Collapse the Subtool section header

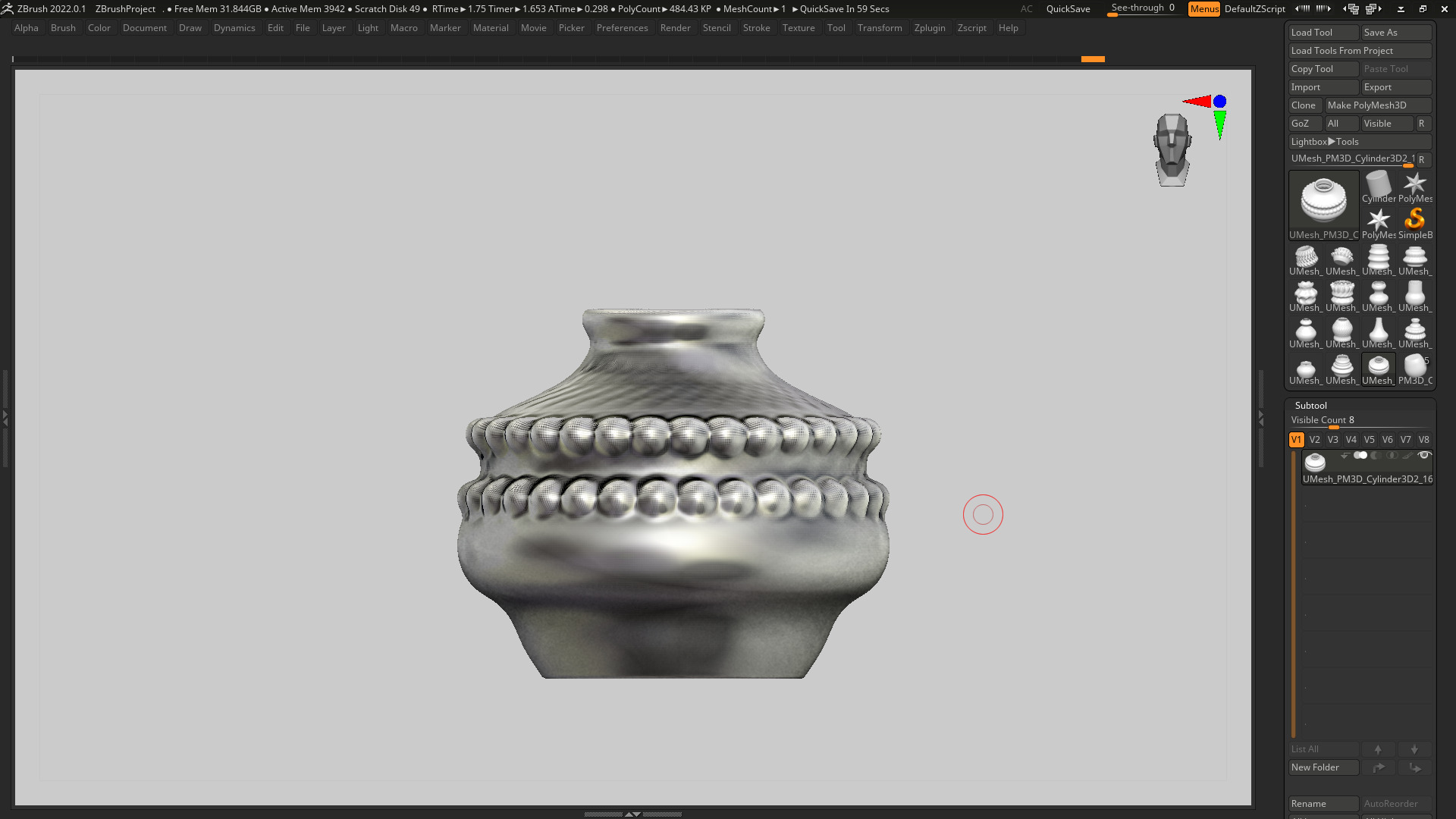click(1310, 406)
